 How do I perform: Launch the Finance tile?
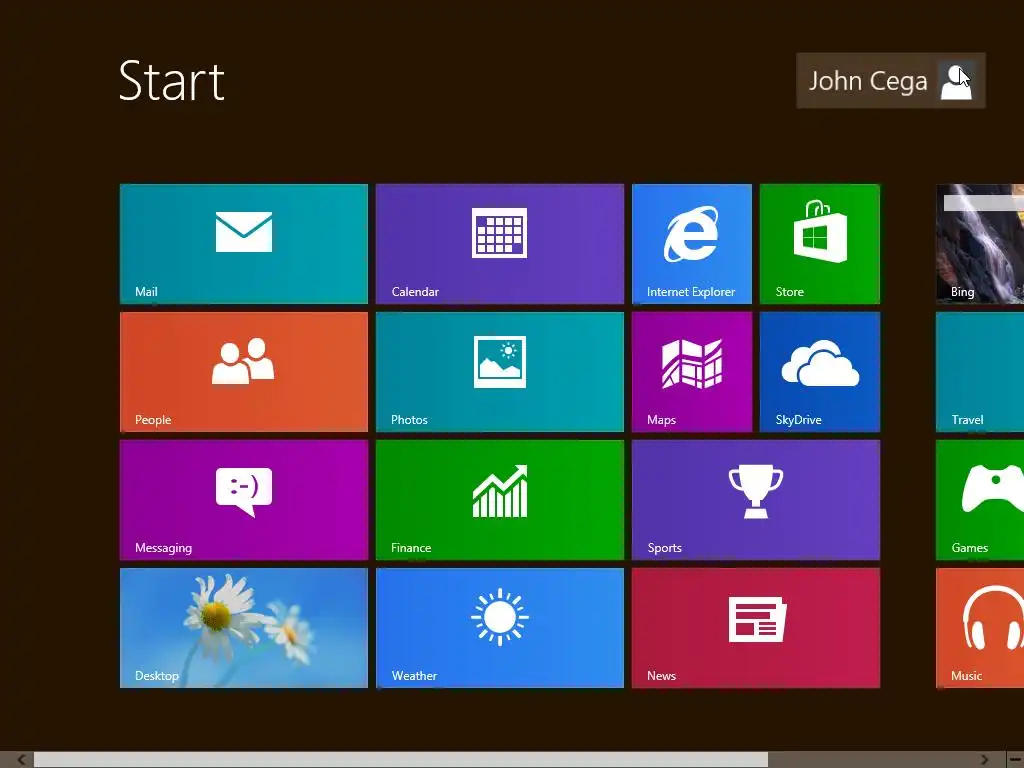tap(500, 500)
